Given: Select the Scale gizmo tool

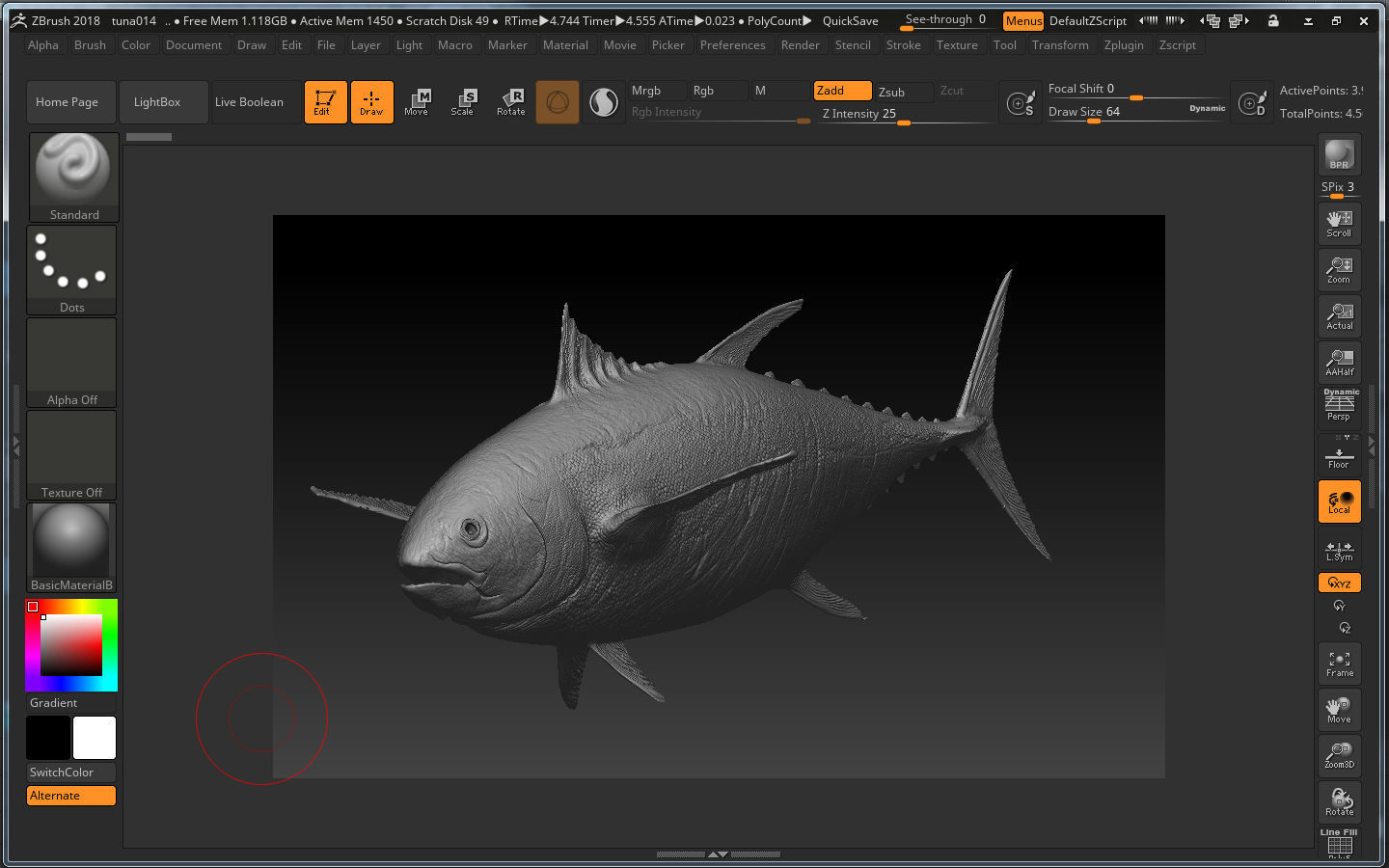Looking at the screenshot, I should 464,102.
